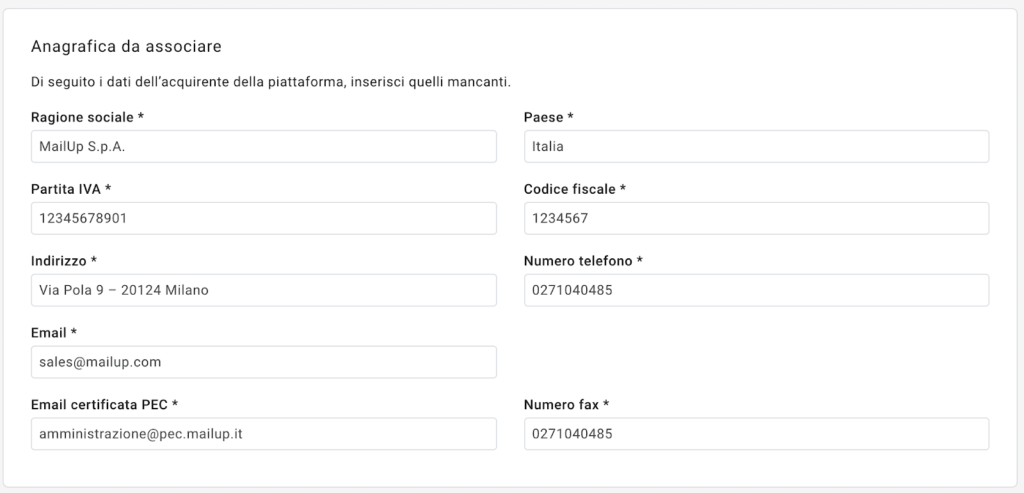
Task: Click the "Email certificata PEC *" label
Action: (x=104, y=405)
